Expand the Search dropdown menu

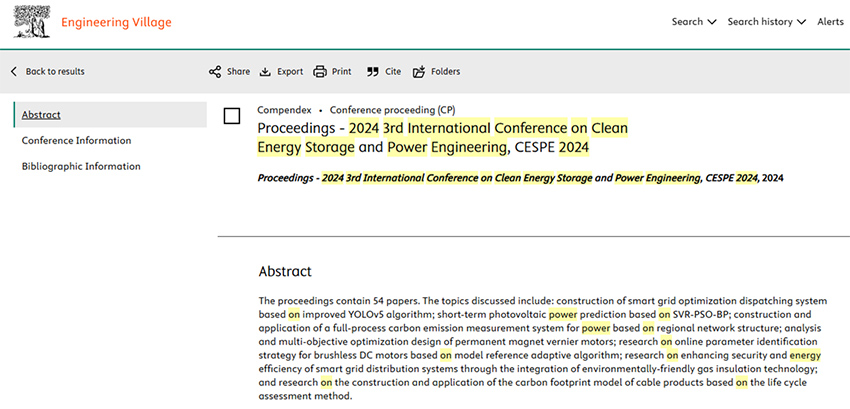pos(693,22)
